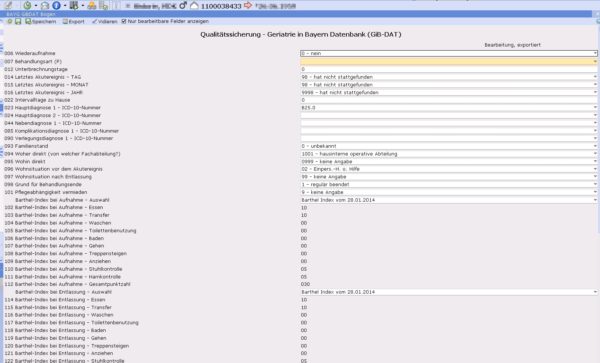Open the Grund für Behandlungsende dropdown
Screen dimensions: 600x363
click(x=448, y=184)
